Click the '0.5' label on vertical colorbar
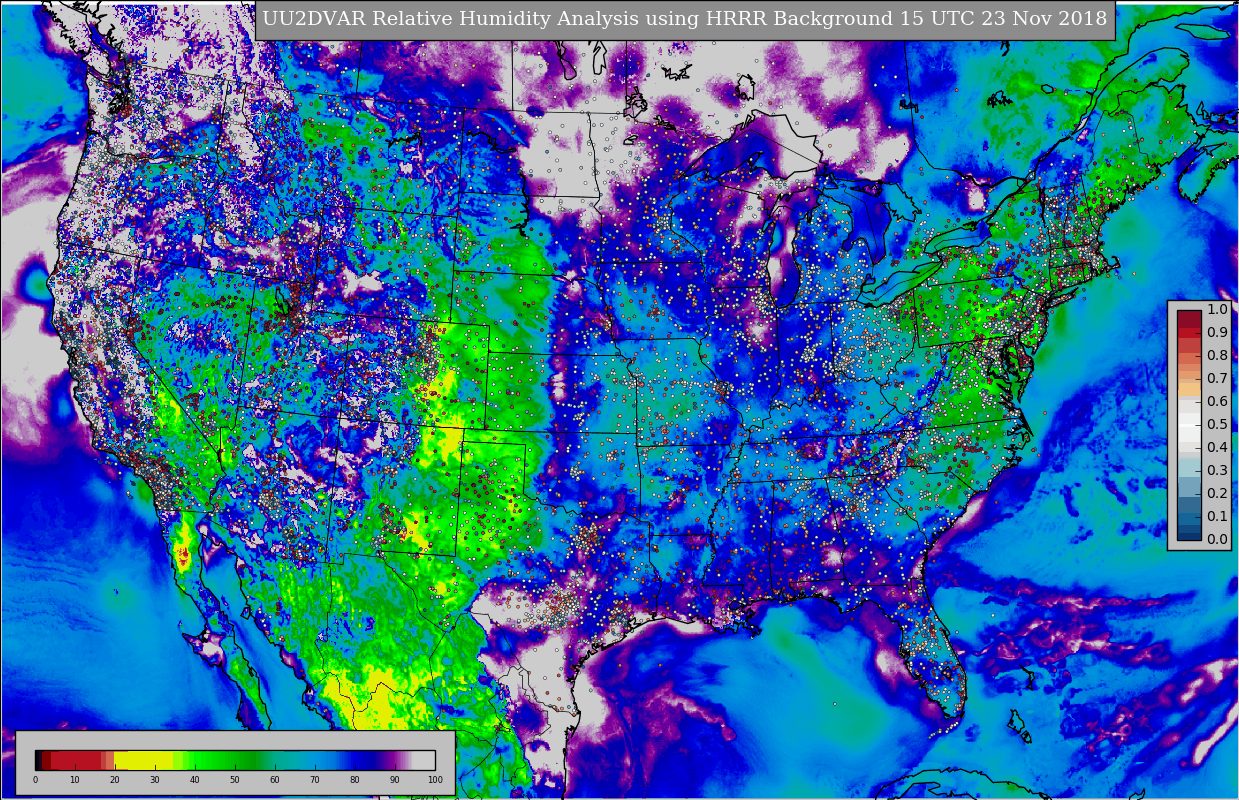Image resolution: width=1239 pixels, height=800 pixels. pyautogui.click(x=1217, y=425)
